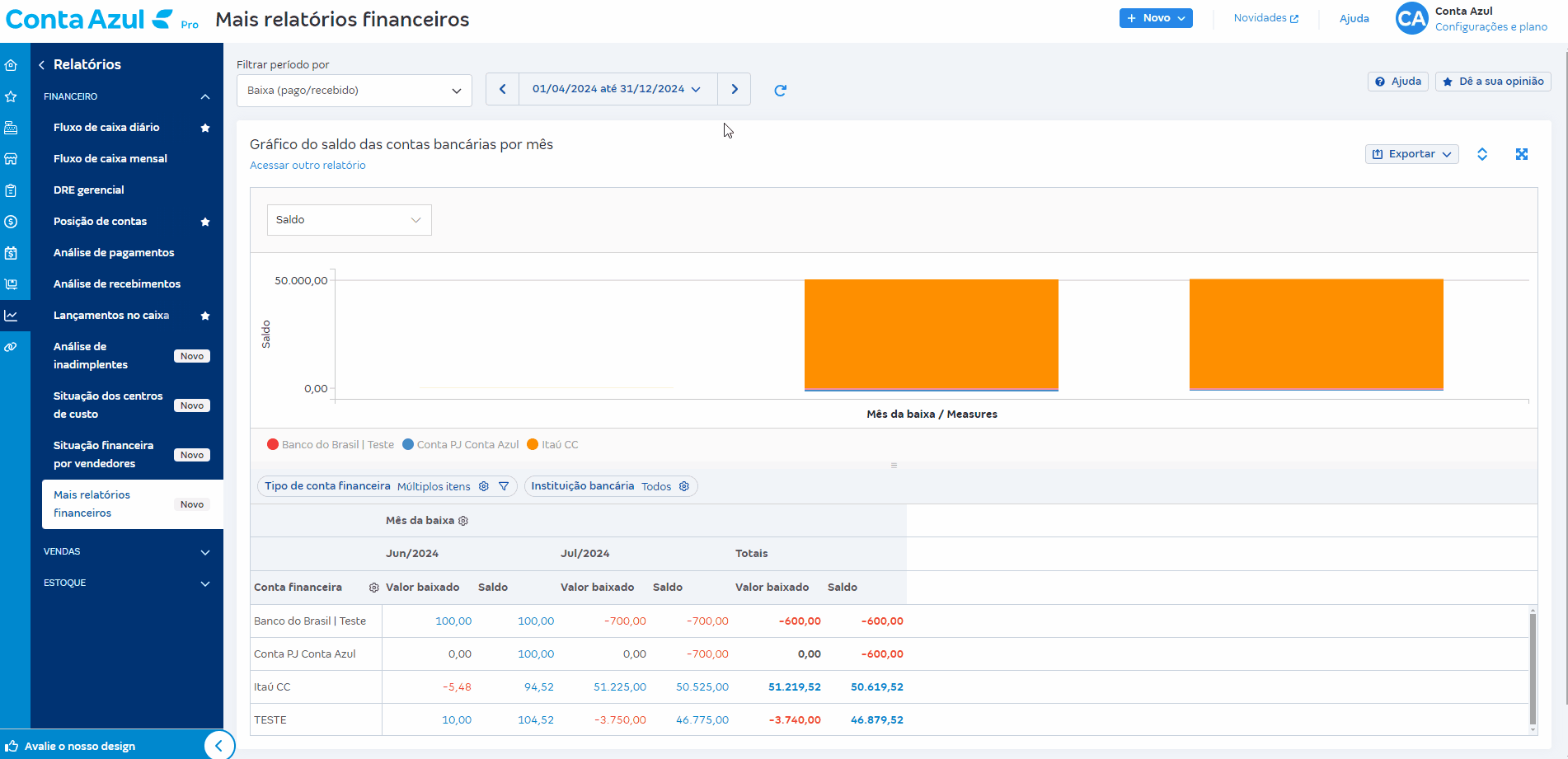Open Instituição bancária settings gear
The image size is (1568, 759).
coord(684,487)
